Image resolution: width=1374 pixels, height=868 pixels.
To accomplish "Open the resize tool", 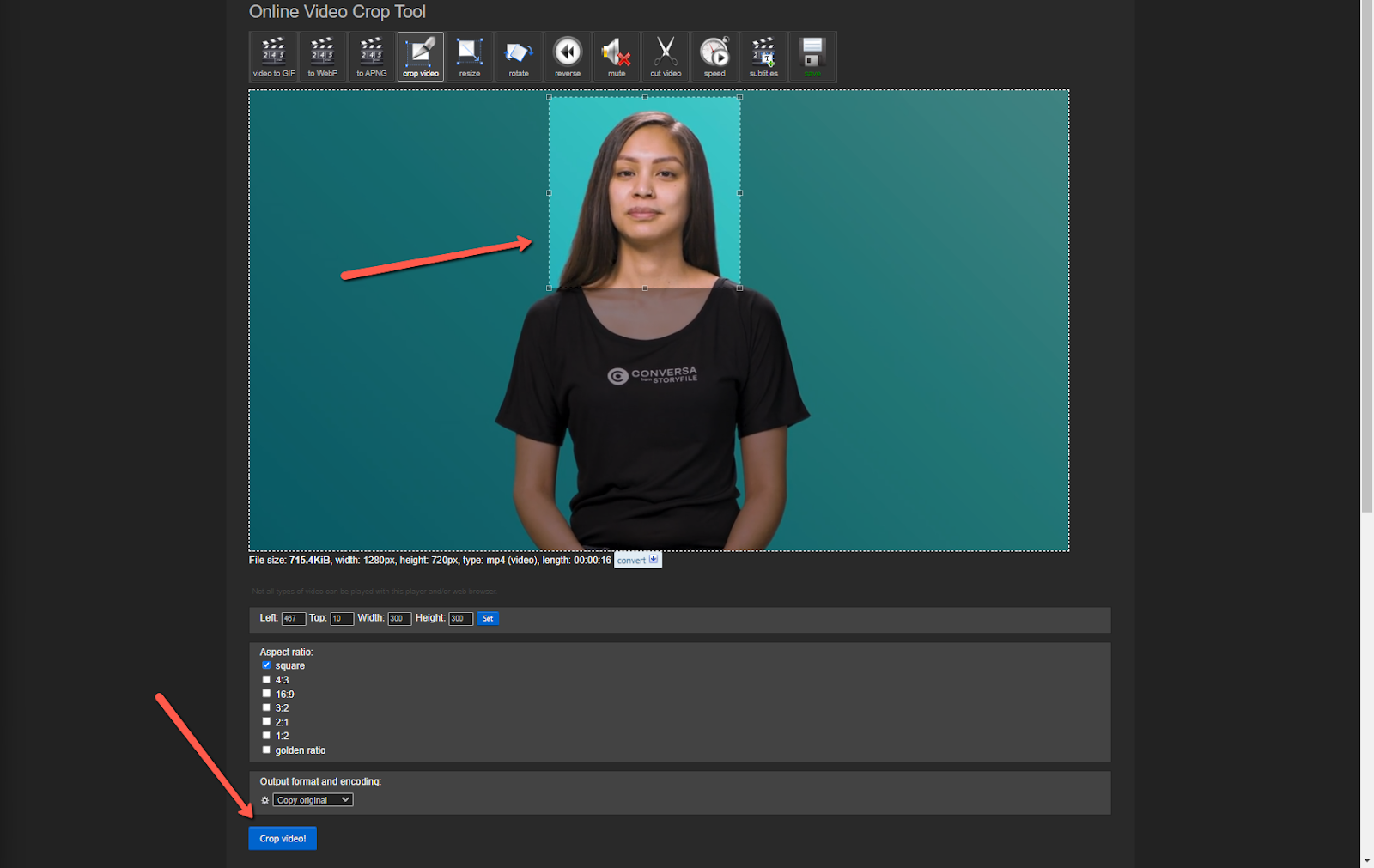I will (470, 57).
